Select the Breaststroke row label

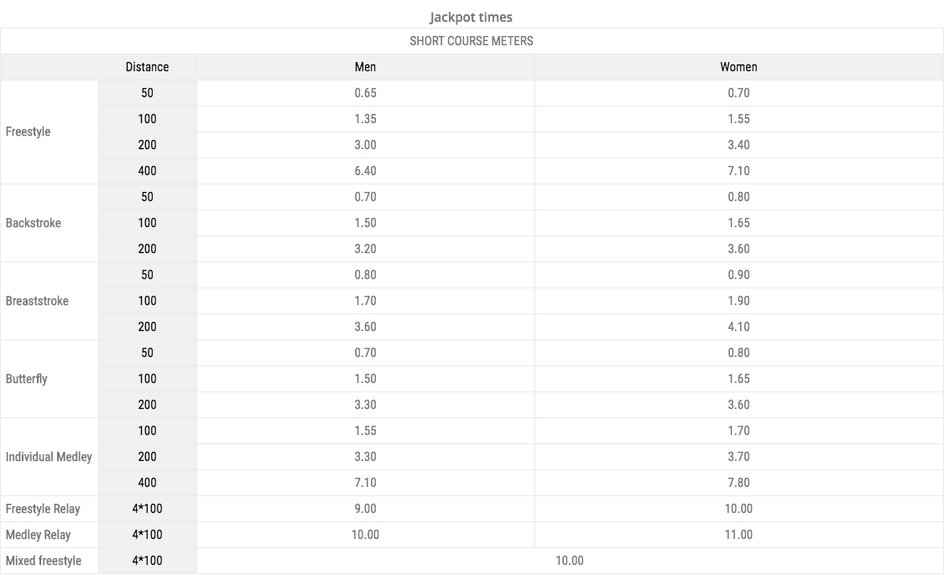pyautogui.click(x=37, y=300)
